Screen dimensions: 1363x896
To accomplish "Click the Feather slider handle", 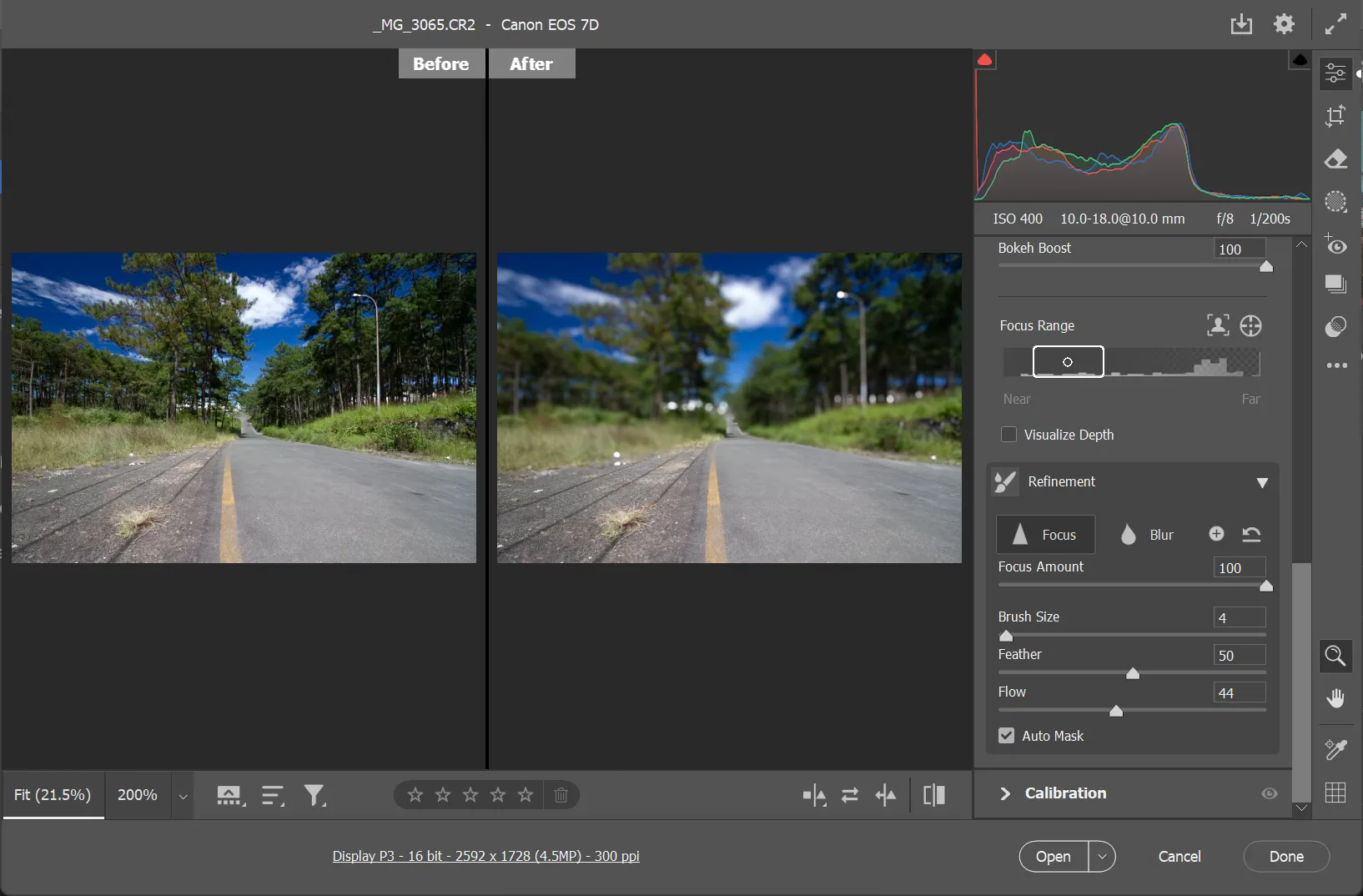I will pos(1133,673).
